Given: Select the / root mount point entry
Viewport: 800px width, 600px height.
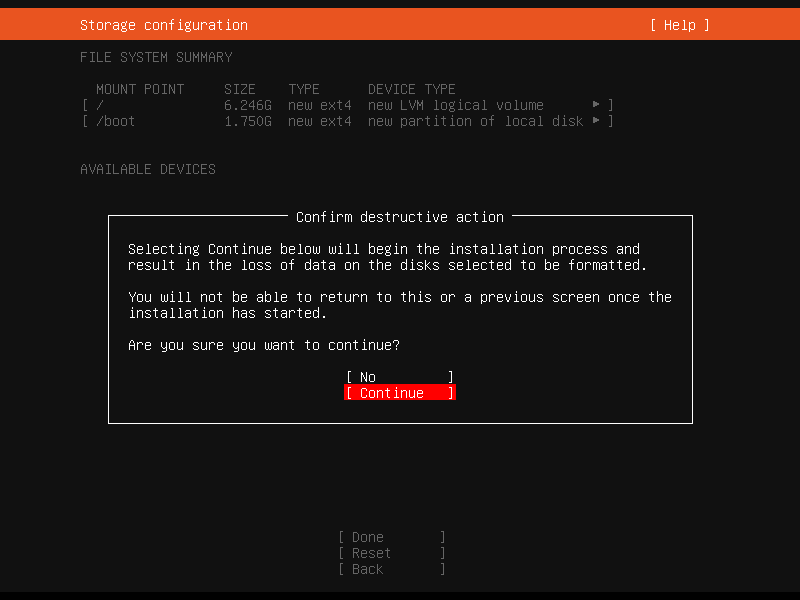Looking at the screenshot, I should pyautogui.click(x=100, y=105).
